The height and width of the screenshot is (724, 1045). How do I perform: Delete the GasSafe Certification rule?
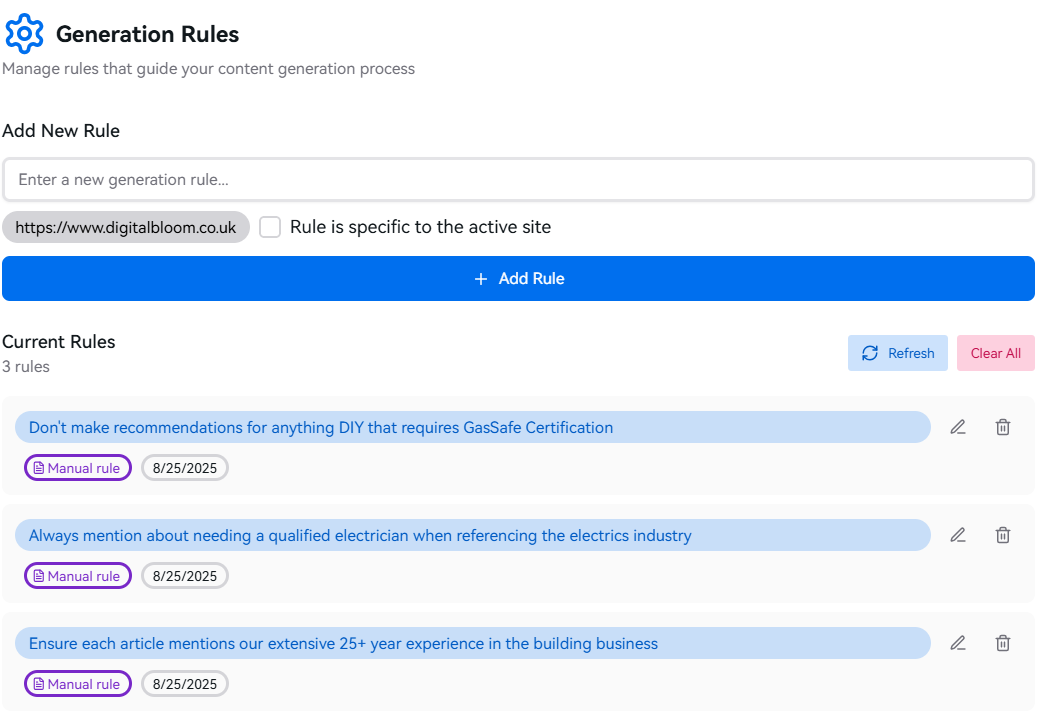pos(1003,427)
